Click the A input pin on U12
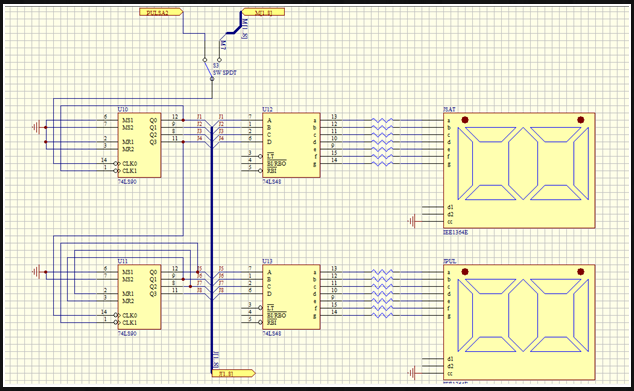634x391 pixels. tap(269, 120)
